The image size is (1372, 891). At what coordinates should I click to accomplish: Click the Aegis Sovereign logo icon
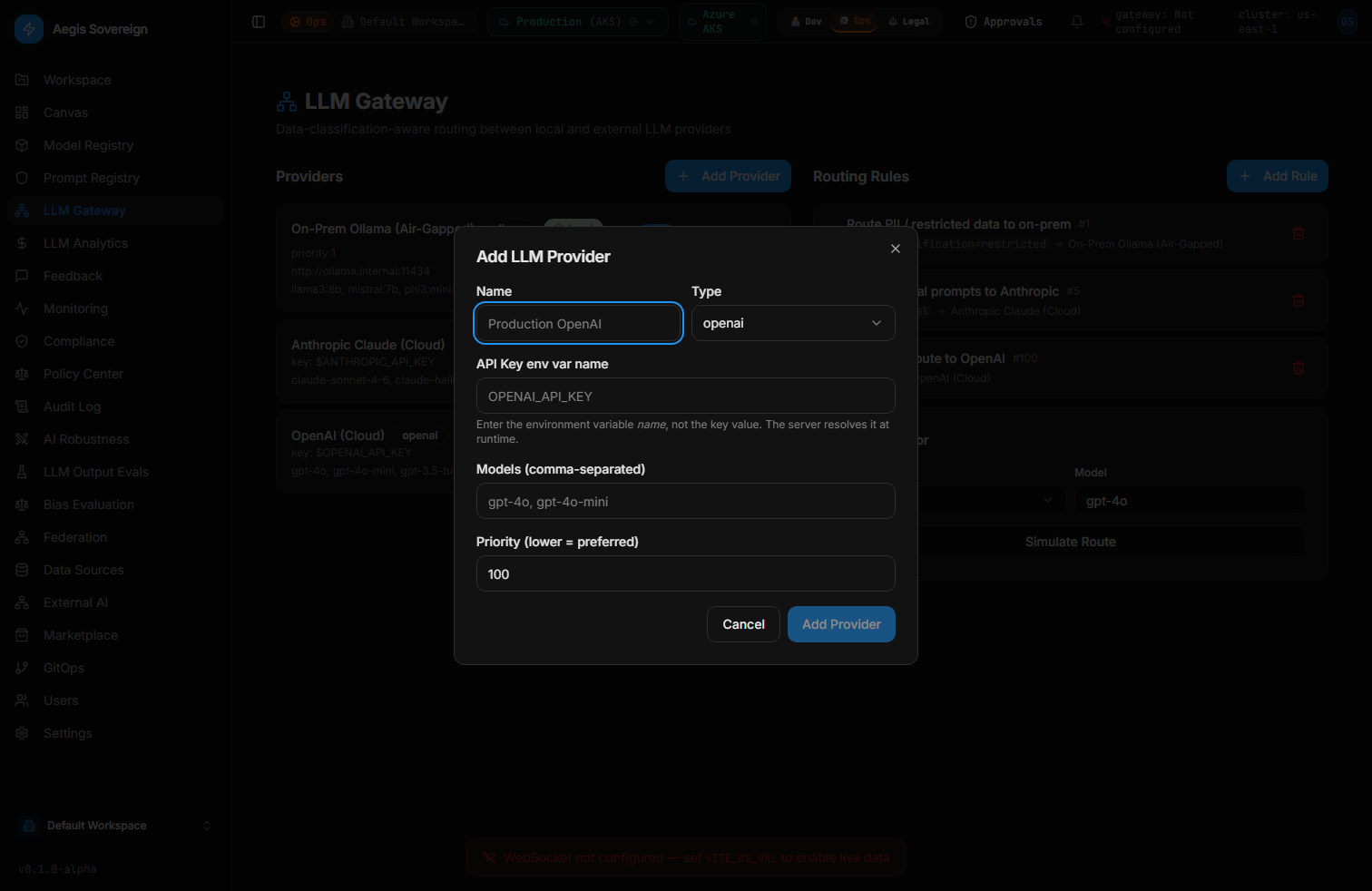[x=29, y=29]
